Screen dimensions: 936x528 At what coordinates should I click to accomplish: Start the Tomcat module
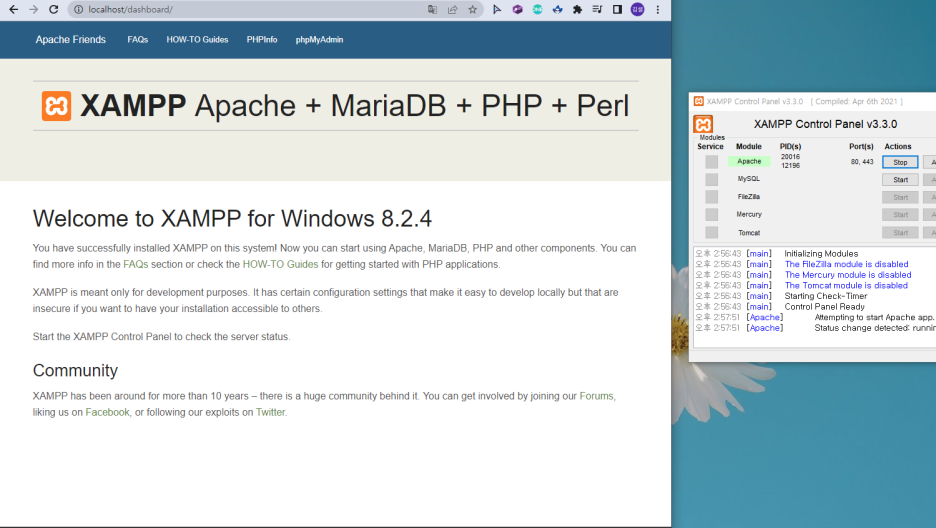click(x=900, y=233)
